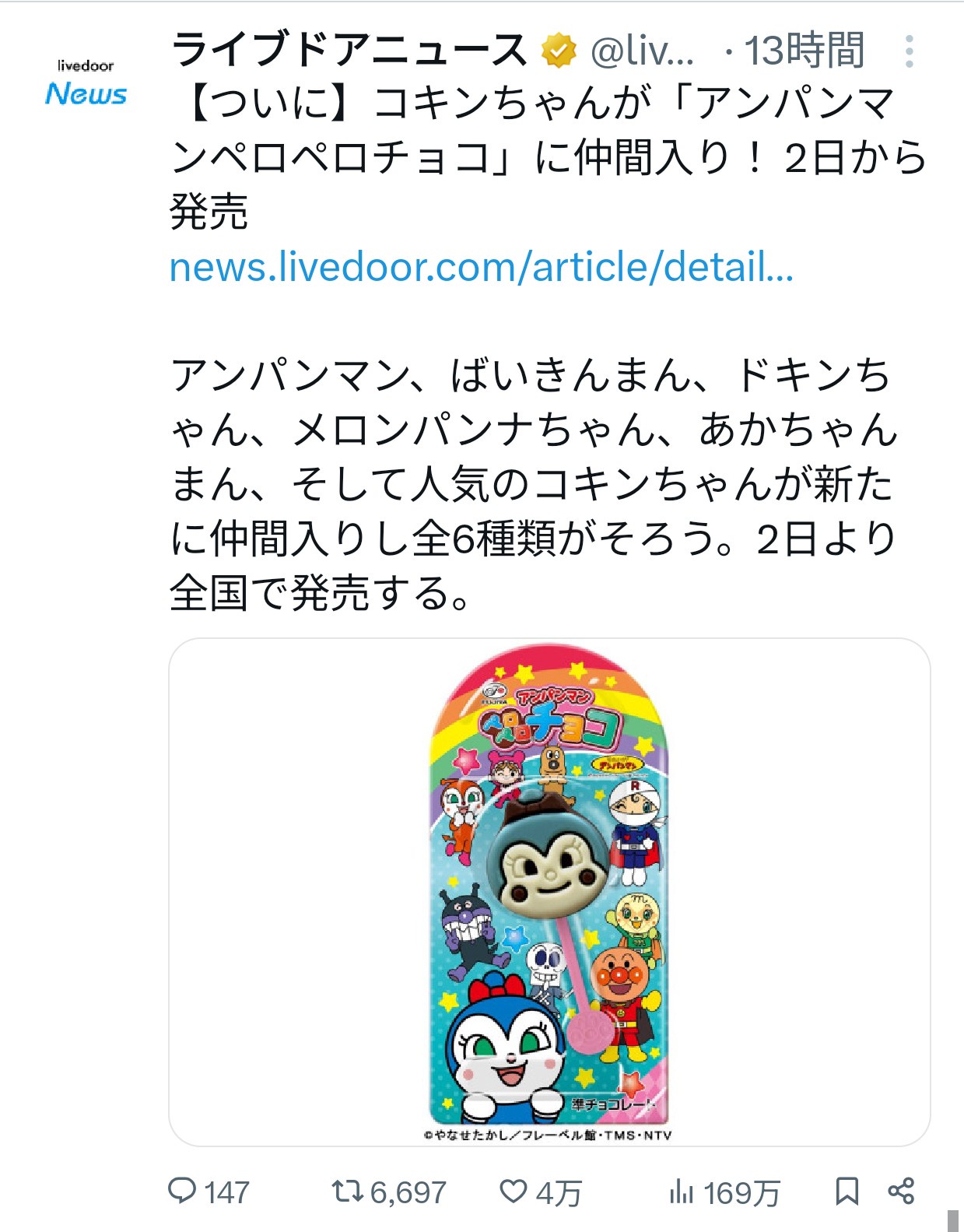Screen dimensions: 964x1232
Task: Tap the reply speech bubble icon
Action: [182, 1191]
